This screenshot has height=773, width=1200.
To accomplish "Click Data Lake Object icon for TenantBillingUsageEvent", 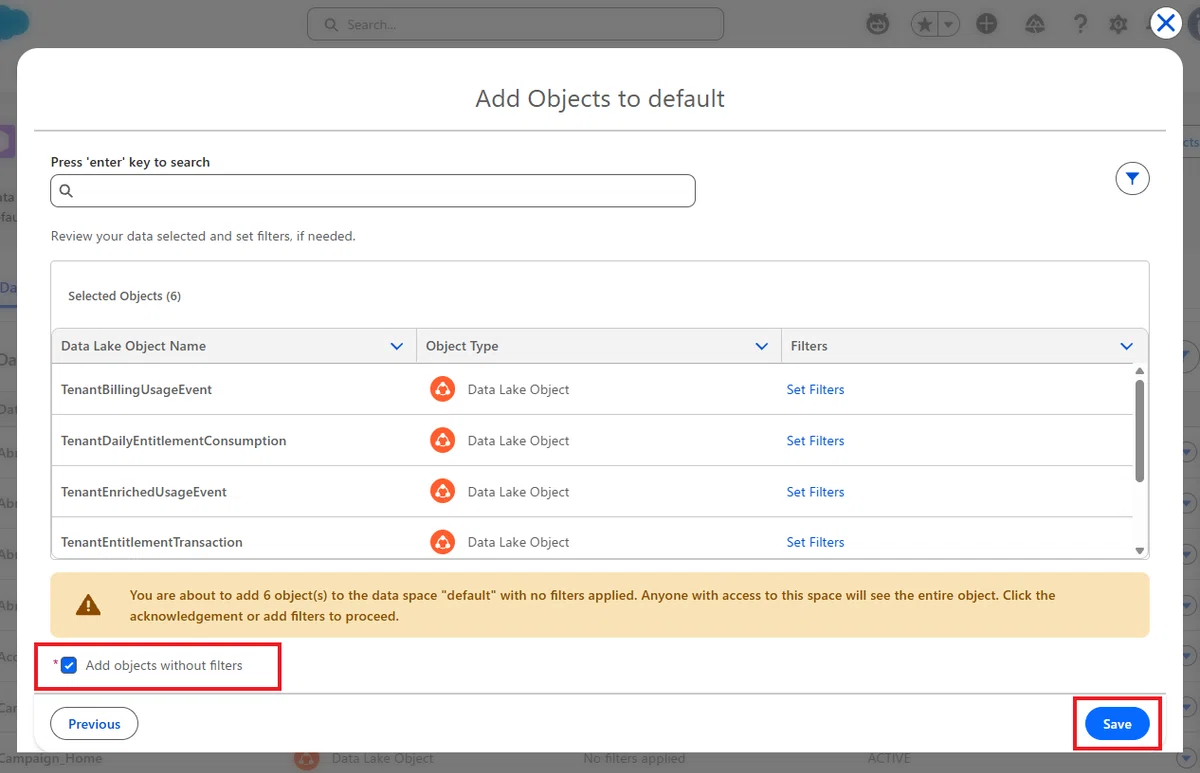I will pyautogui.click(x=442, y=389).
